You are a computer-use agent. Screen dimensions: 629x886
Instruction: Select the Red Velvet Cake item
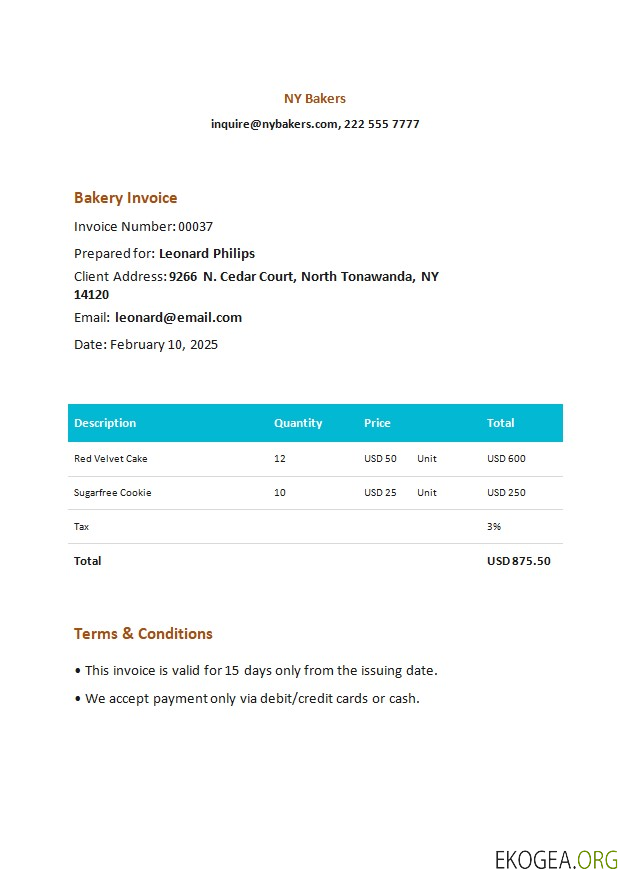point(110,459)
